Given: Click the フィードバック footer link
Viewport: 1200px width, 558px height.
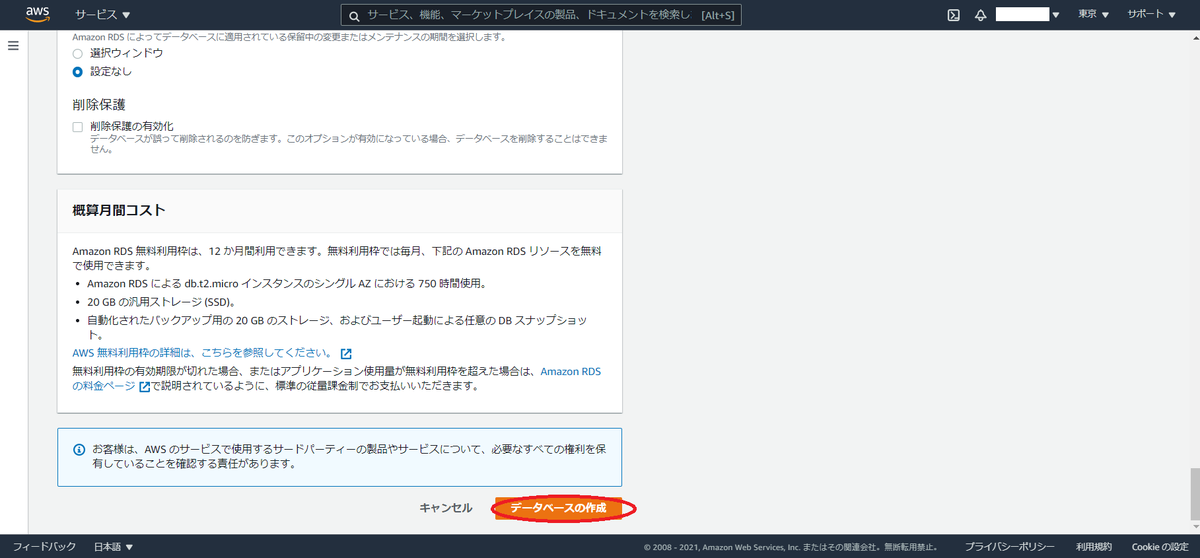Looking at the screenshot, I should [x=44, y=547].
